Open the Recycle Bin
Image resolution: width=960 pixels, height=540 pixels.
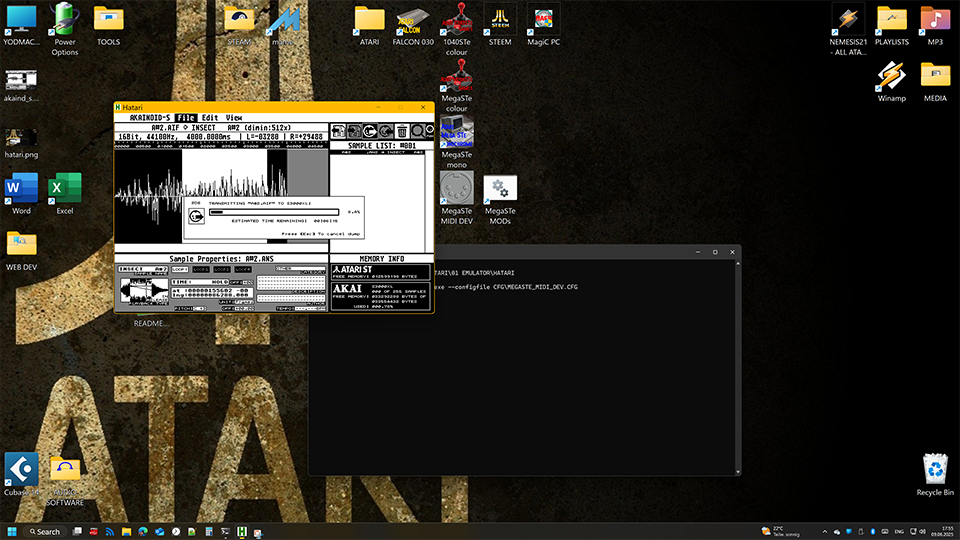[936, 475]
